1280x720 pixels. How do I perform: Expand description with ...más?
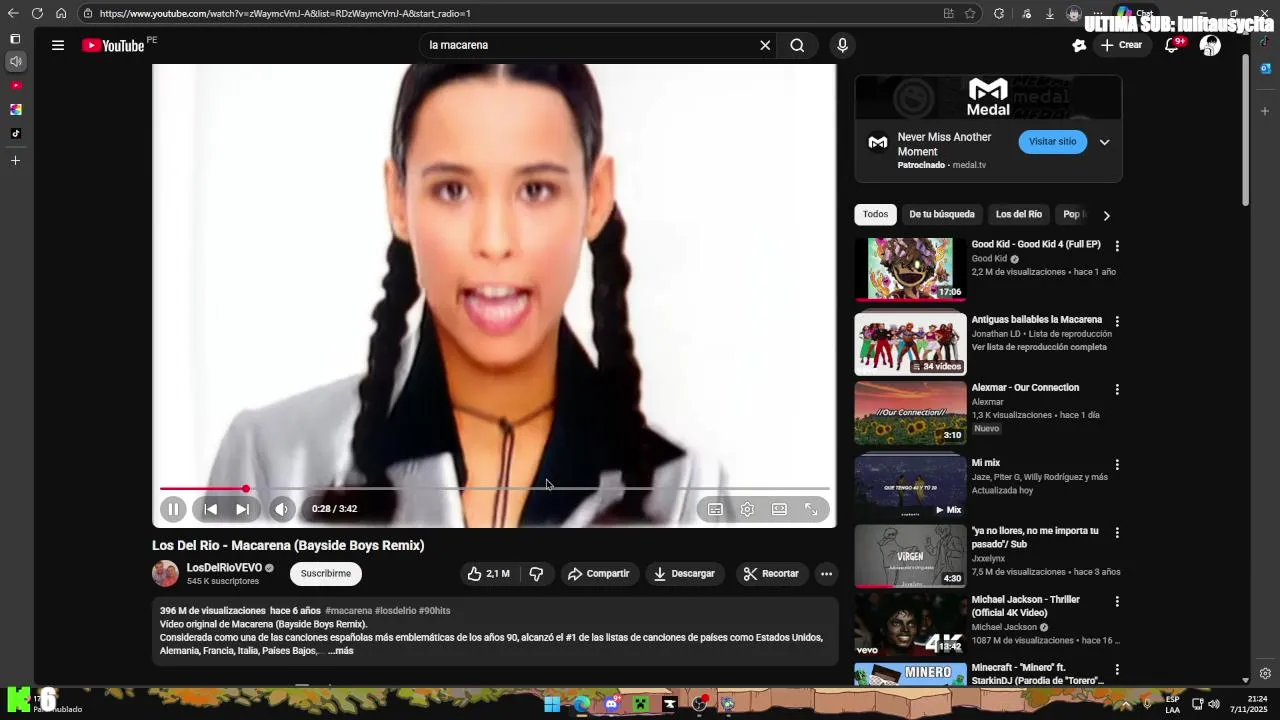(341, 651)
